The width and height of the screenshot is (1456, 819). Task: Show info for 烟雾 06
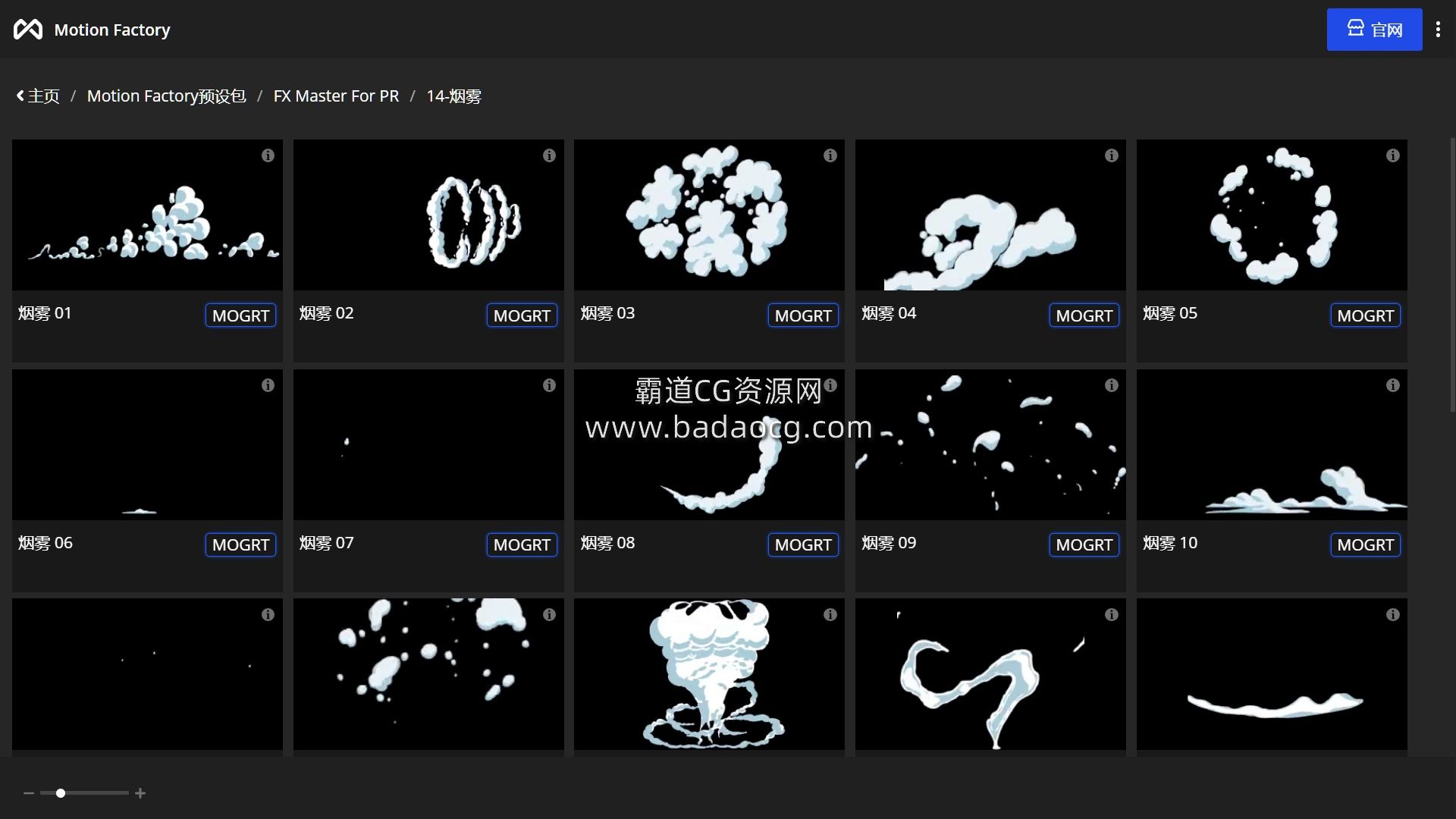pos(268,385)
